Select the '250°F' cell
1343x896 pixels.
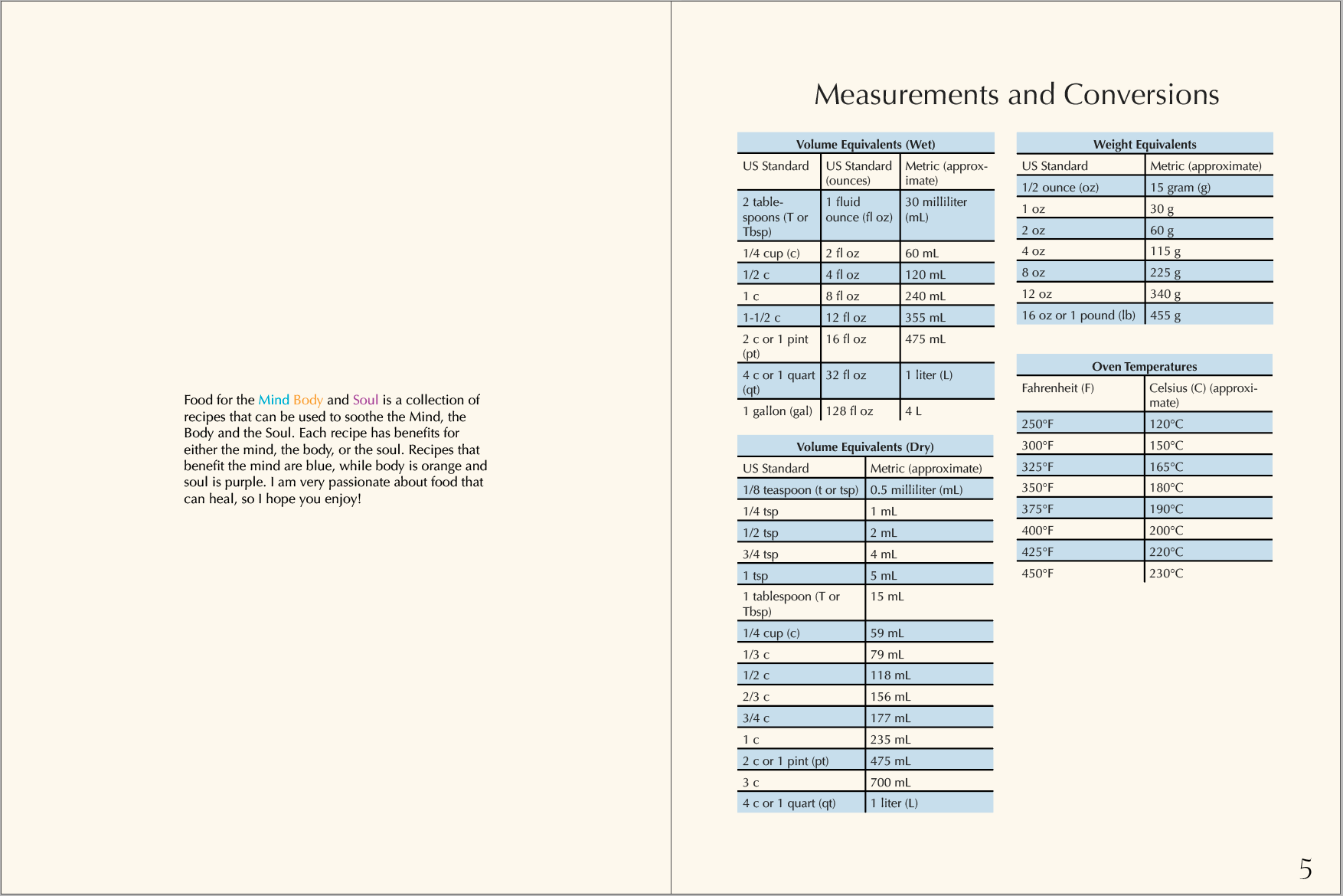pos(1080,423)
